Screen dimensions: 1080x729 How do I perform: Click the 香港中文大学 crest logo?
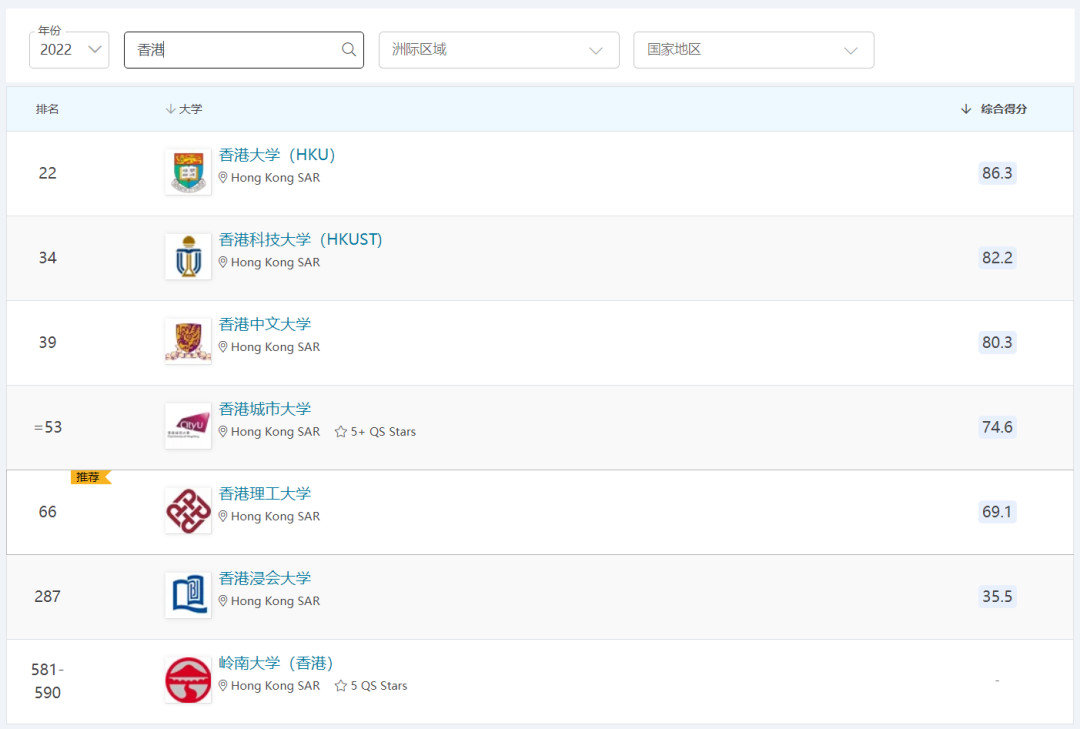[x=188, y=342]
